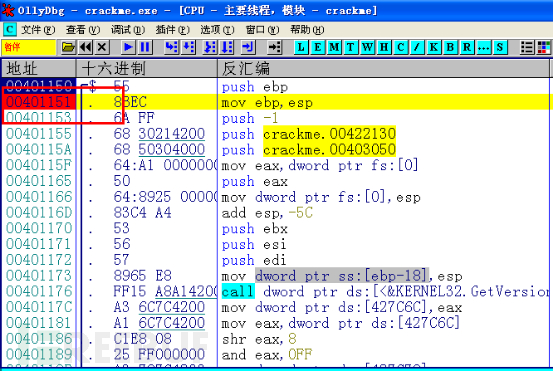Select address 0040115A row
Image resolution: width=554 pixels, height=372 pixels.
277,149
